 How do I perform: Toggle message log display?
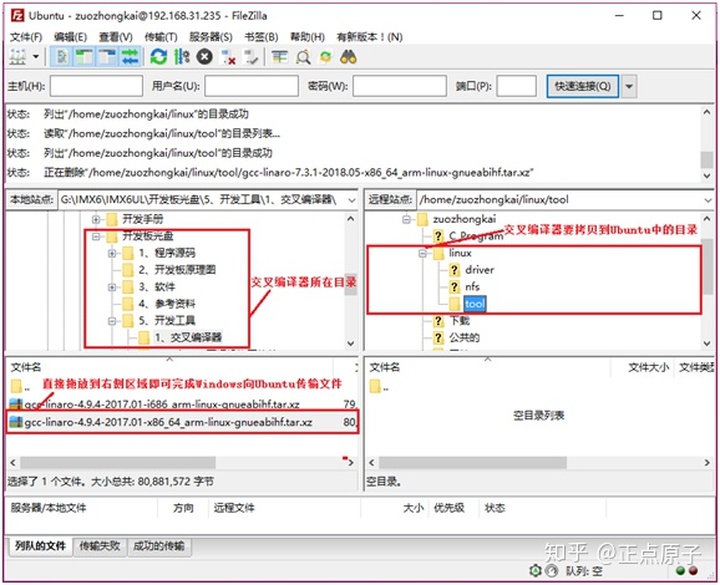click(x=62, y=57)
